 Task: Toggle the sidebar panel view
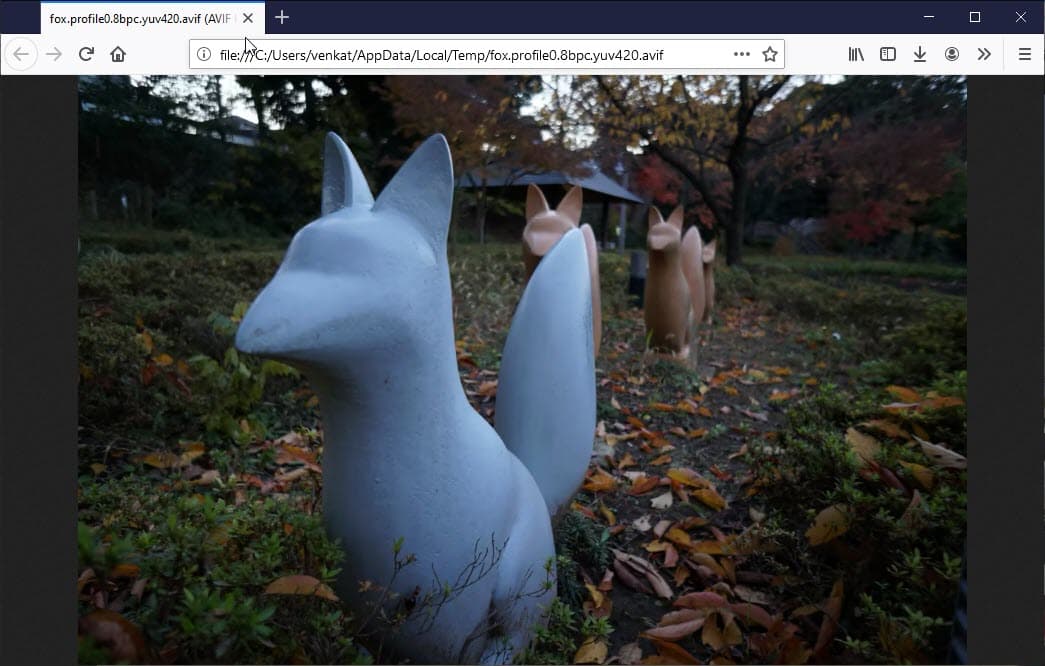[x=888, y=54]
